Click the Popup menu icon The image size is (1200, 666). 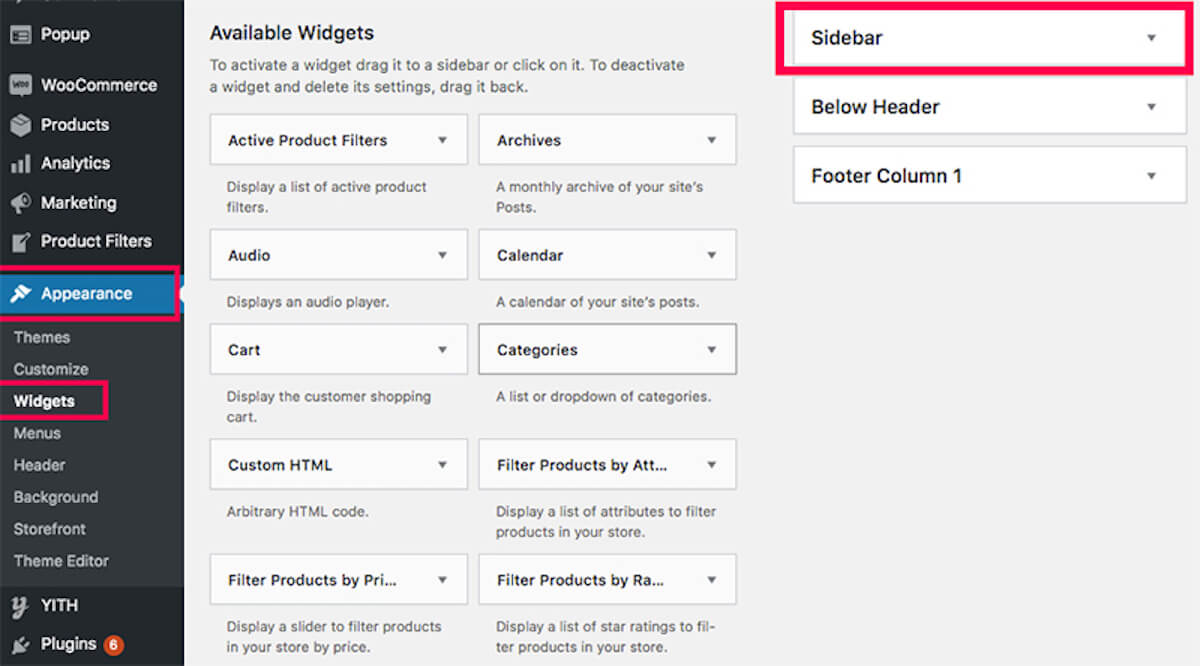(x=20, y=34)
